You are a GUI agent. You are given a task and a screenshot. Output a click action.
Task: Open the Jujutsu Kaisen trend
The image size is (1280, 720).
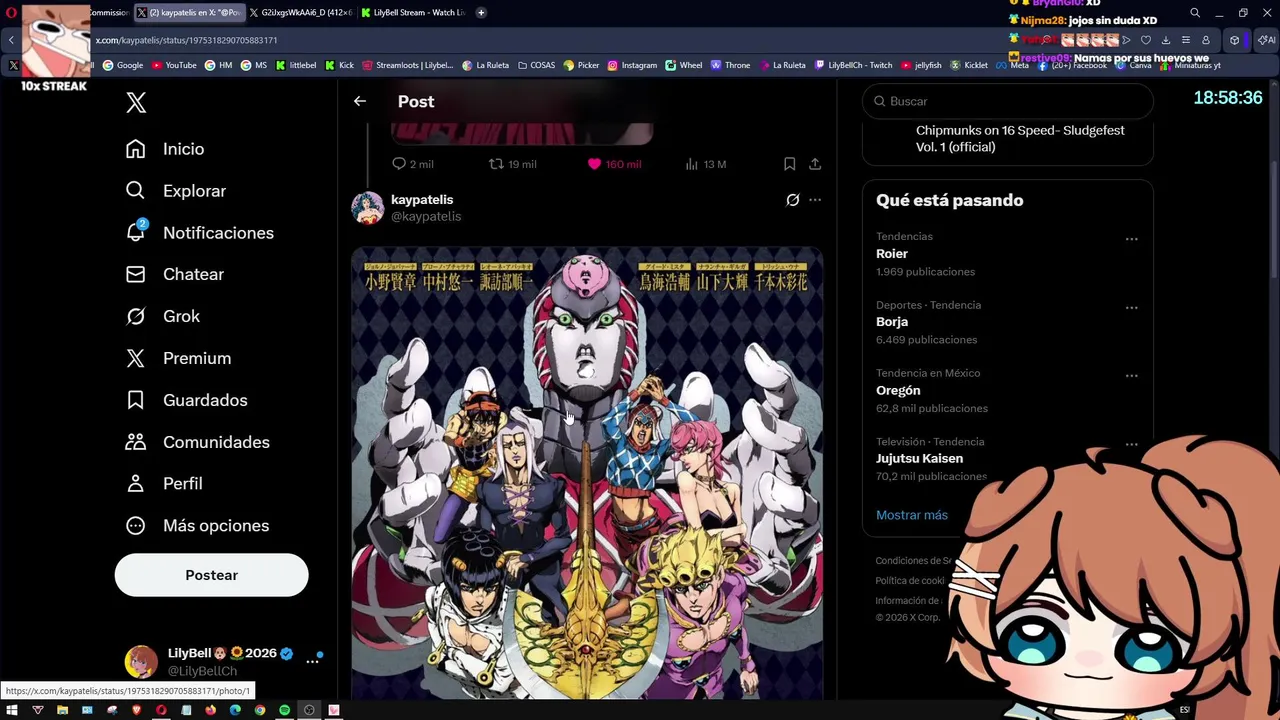click(x=920, y=459)
